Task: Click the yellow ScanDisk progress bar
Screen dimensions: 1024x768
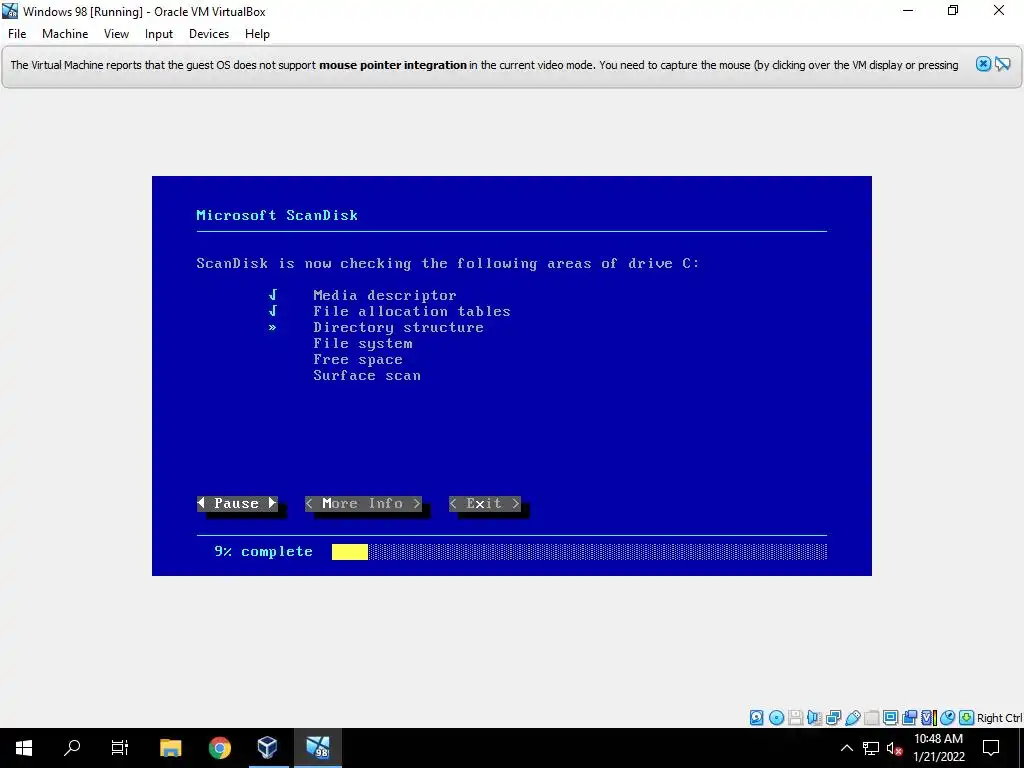Action: (349, 552)
